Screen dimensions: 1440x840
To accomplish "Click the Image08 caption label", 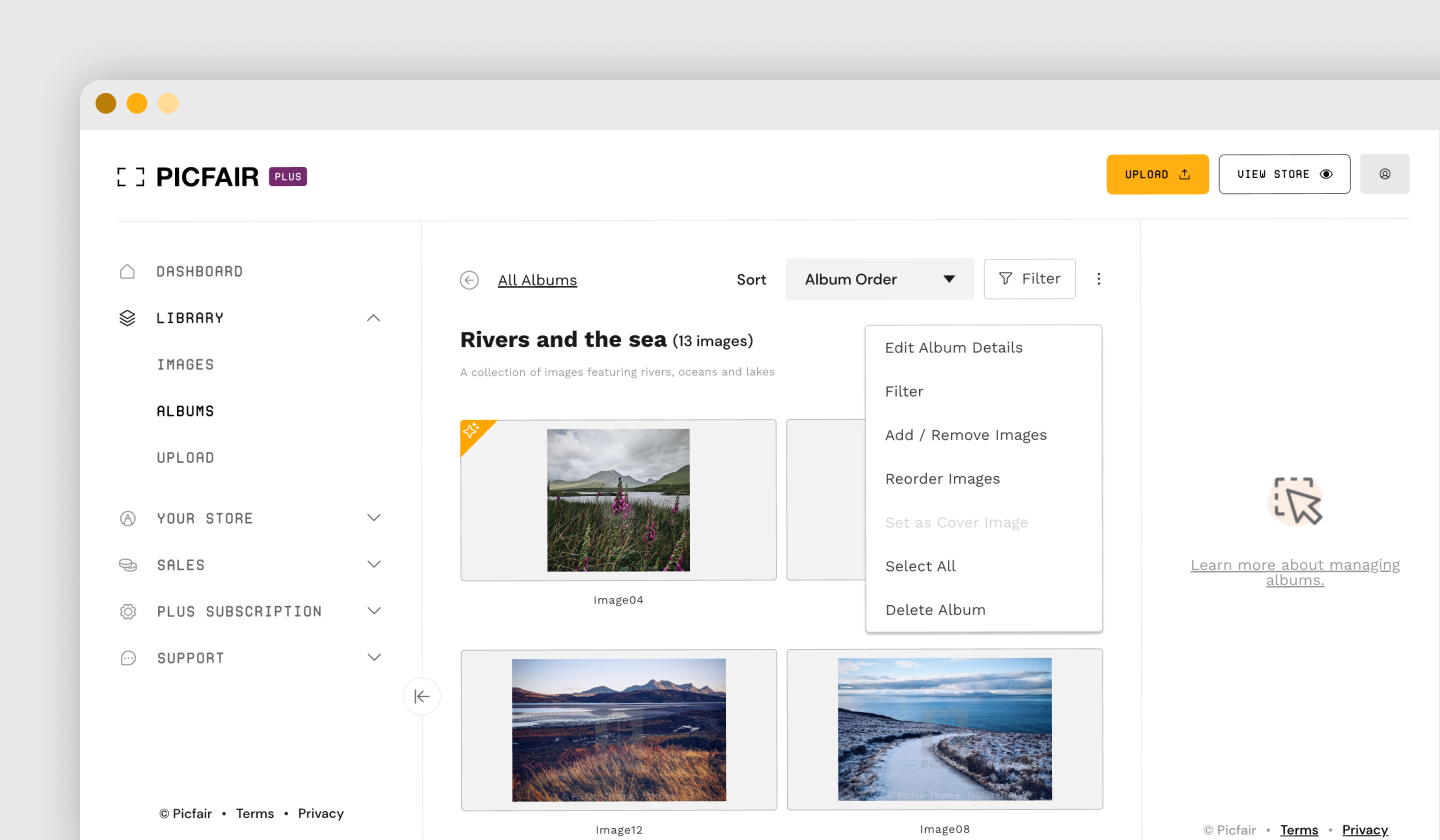I will coord(945,829).
